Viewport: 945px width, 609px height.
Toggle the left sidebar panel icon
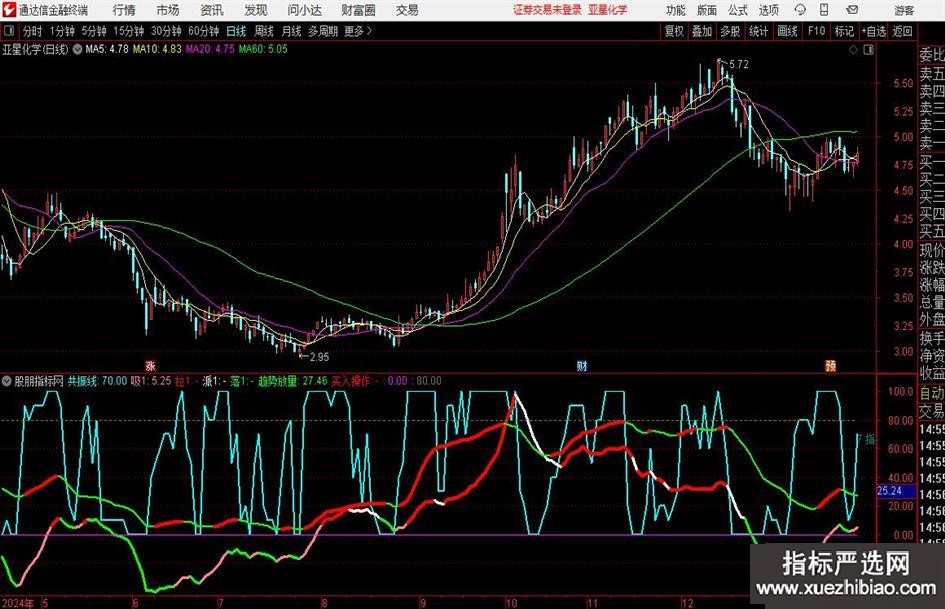click(x=8, y=30)
